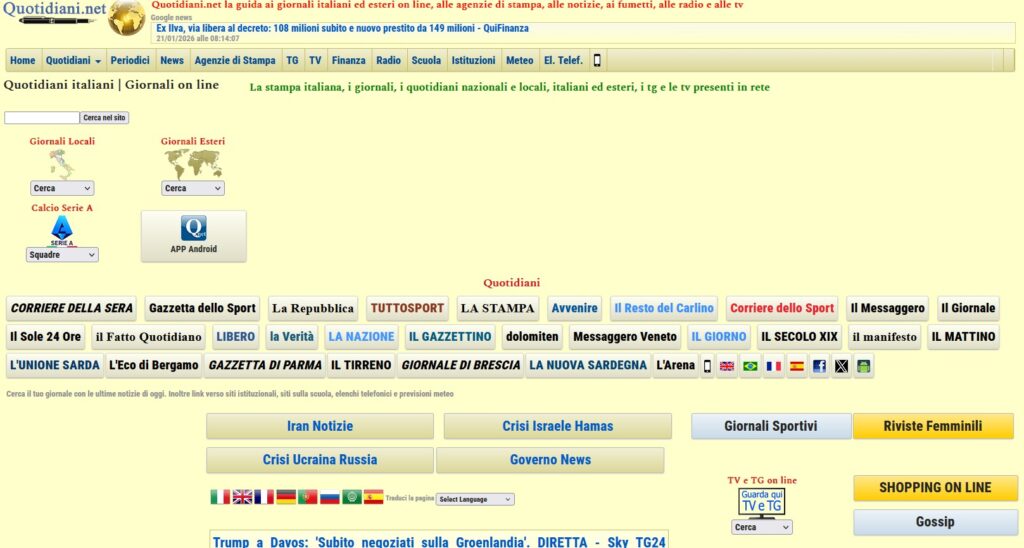Viewport: 1024px width, 548px height.
Task: Click the Quotidiani.net site logo
Action: (55, 13)
